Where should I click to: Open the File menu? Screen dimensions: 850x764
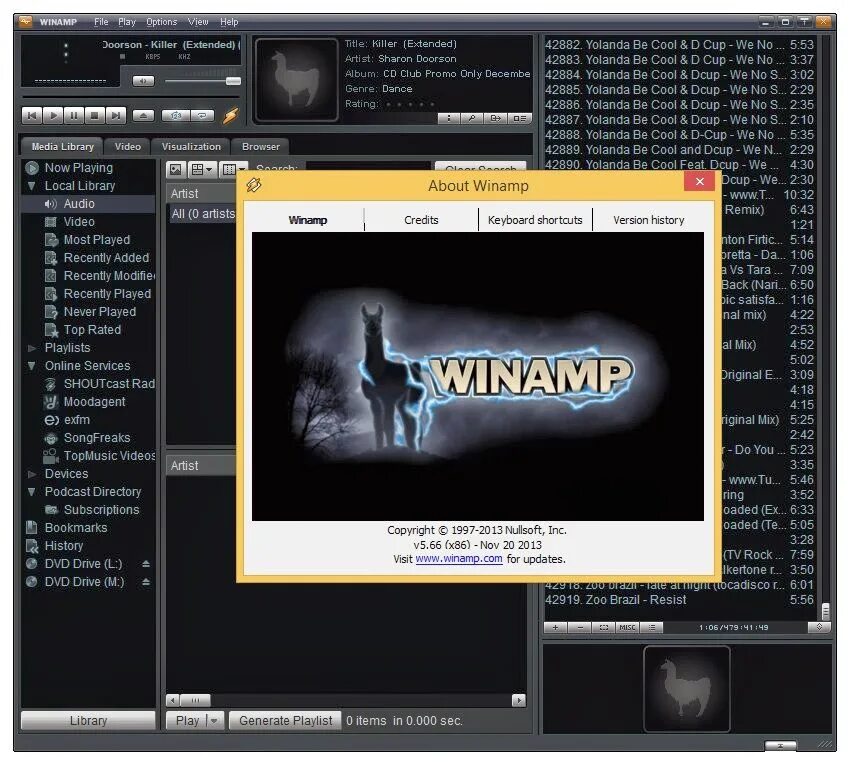tap(101, 22)
